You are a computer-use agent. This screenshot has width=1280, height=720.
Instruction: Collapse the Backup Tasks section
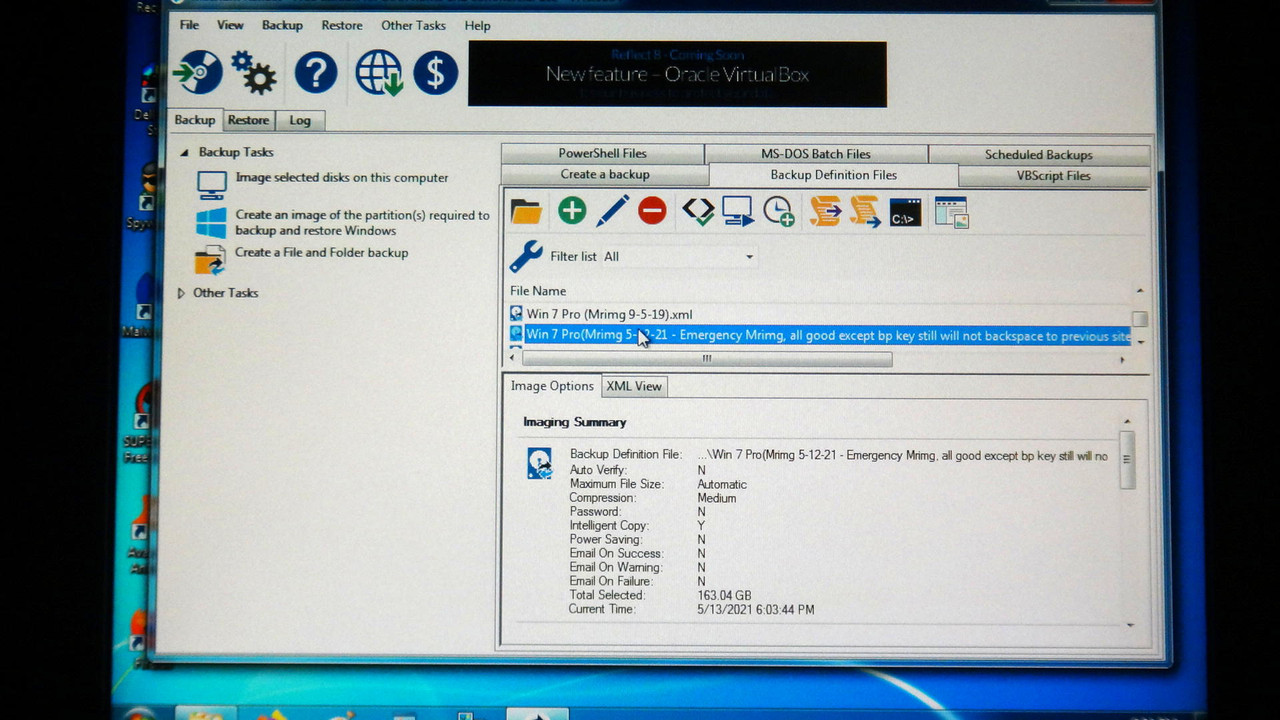183,152
